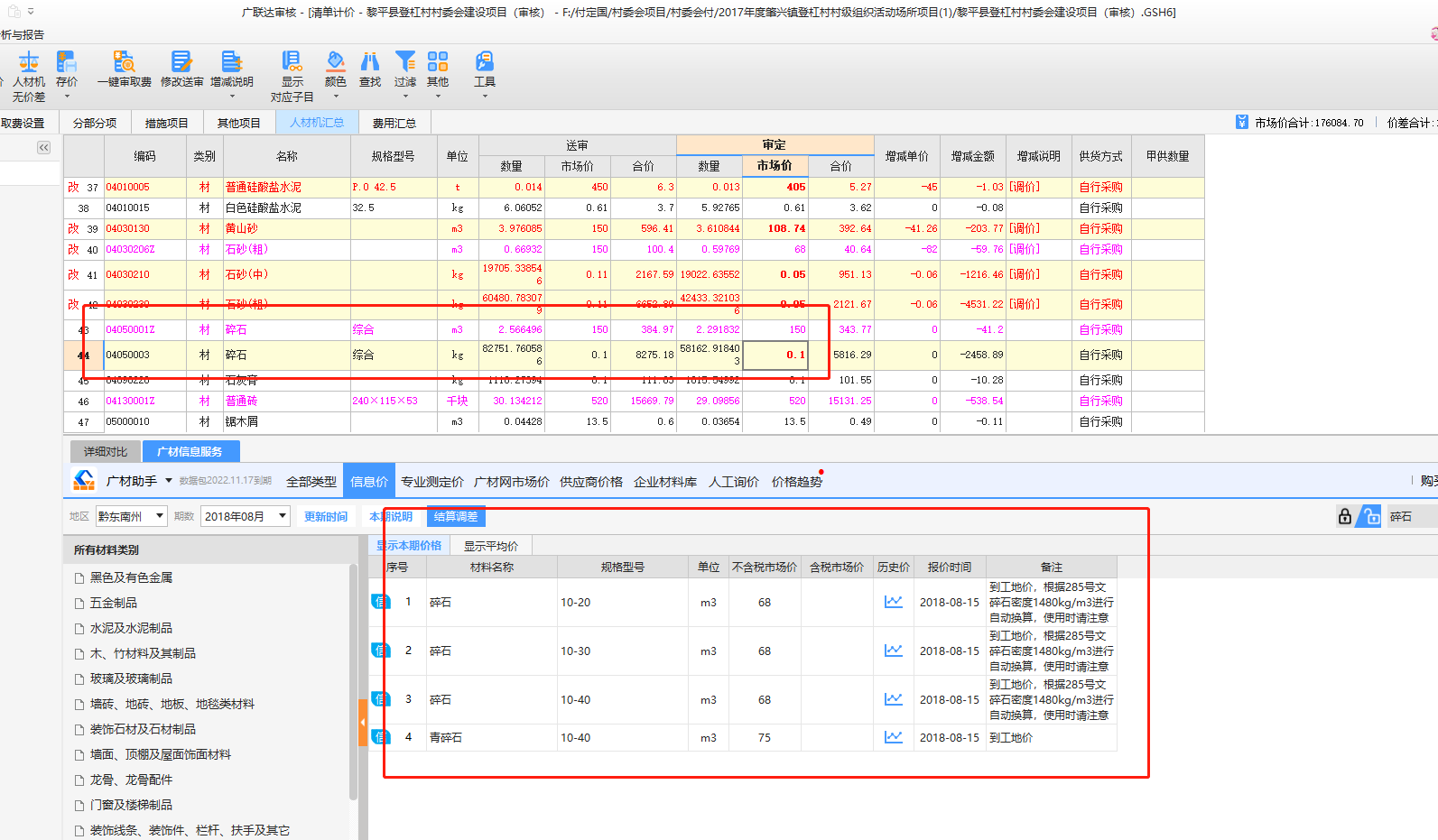This screenshot has width=1438, height=840.
Task: Select 装饰石材及石材制品 category
Action: click(143, 729)
